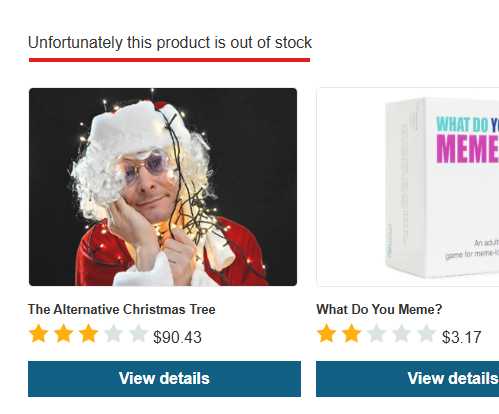Open The Alternative Christmas Tree title link
499x414 pixels.
(122, 309)
